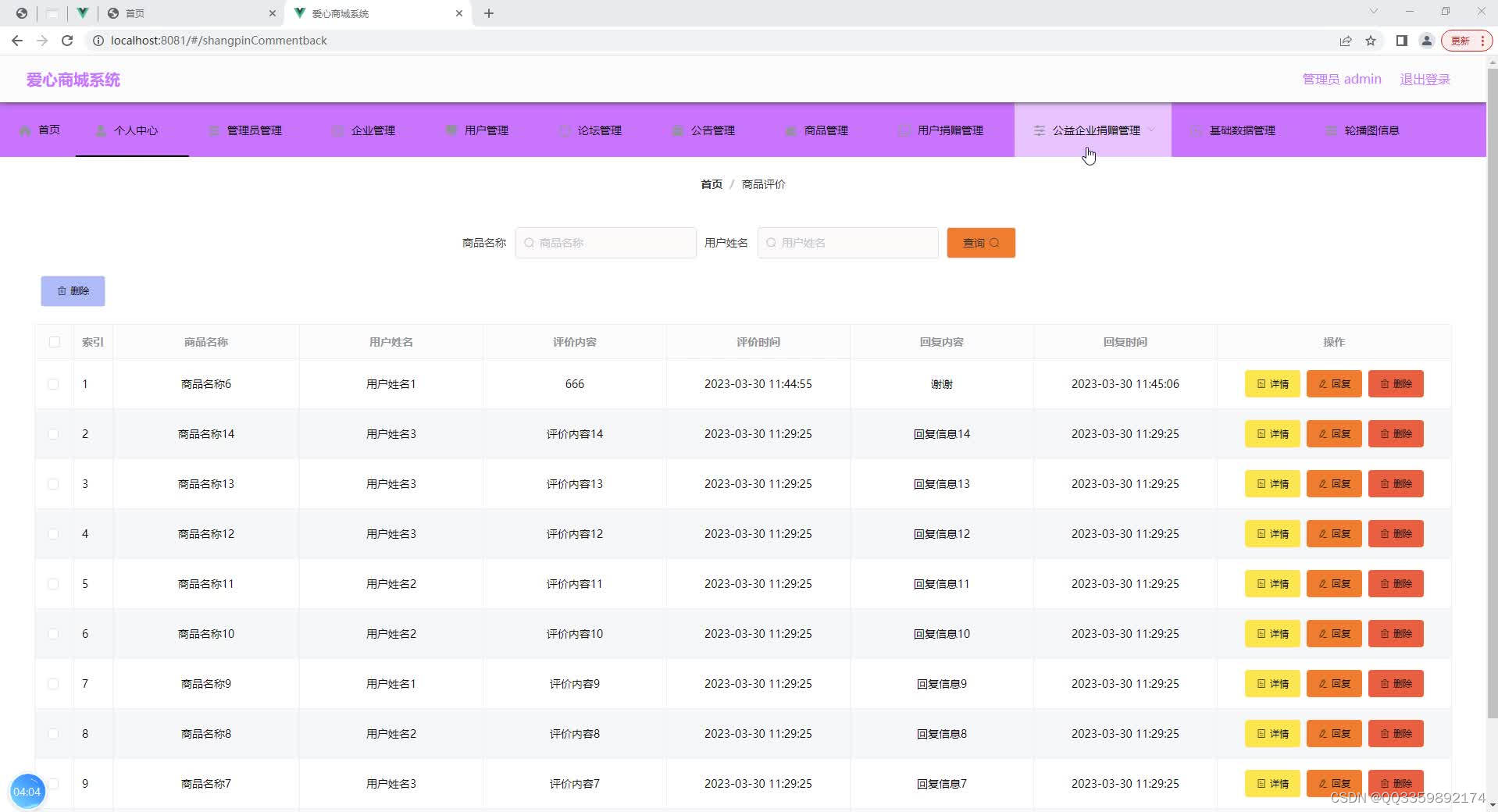Check the checkbox for row 商品名称12
The height and width of the screenshot is (812, 1498).
pos(53,534)
